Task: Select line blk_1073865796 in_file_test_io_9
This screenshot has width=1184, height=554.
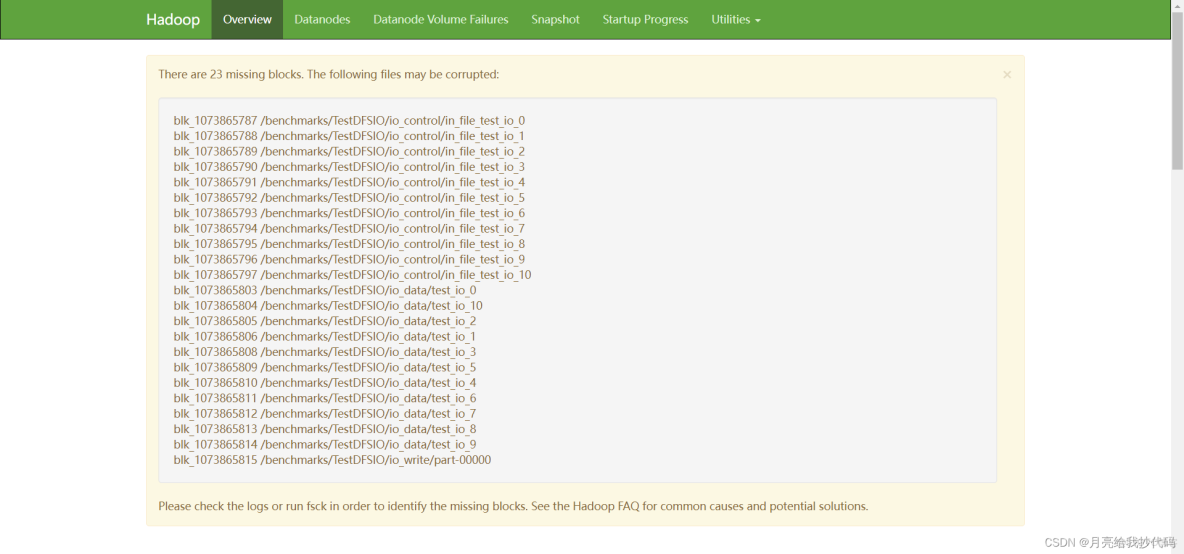Action: click(x=349, y=260)
